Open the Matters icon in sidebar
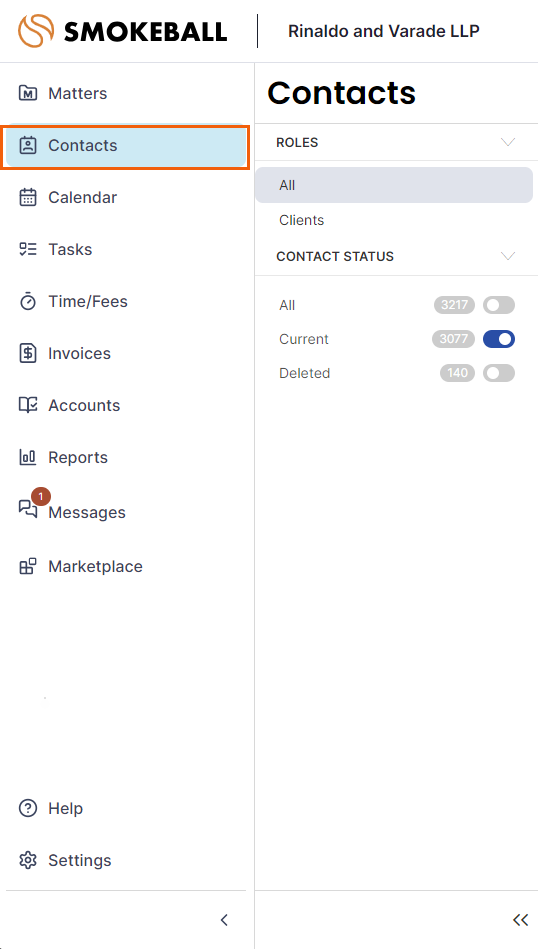538x949 pixels. pyautogui.click(x=28, y=93)
